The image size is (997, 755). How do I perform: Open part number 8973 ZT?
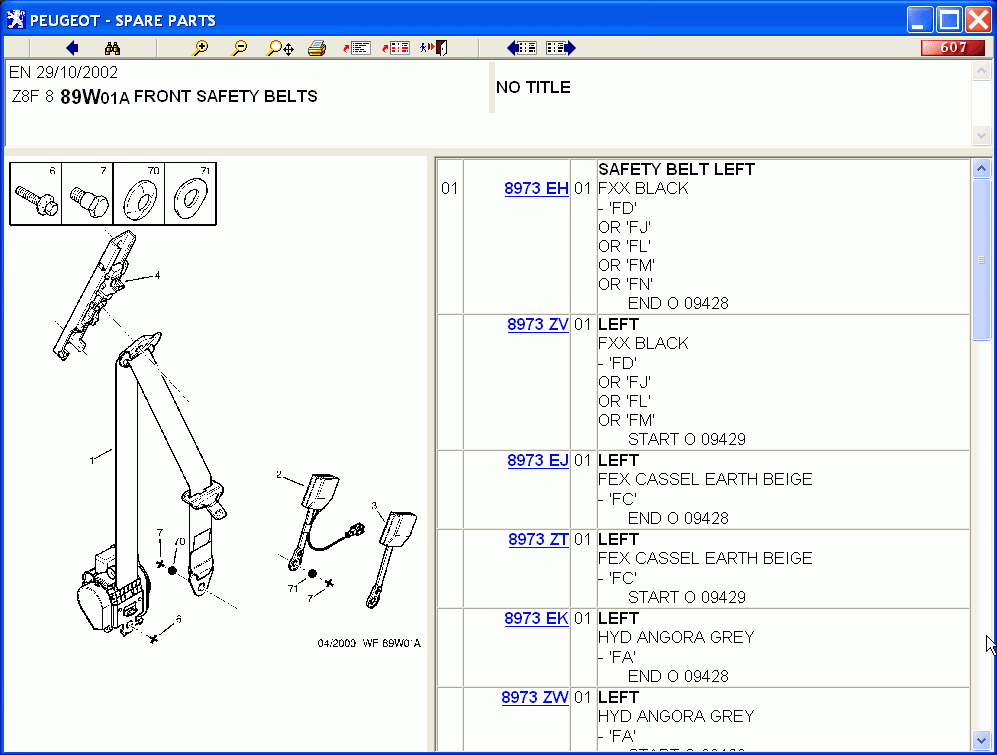coord(538,539)
